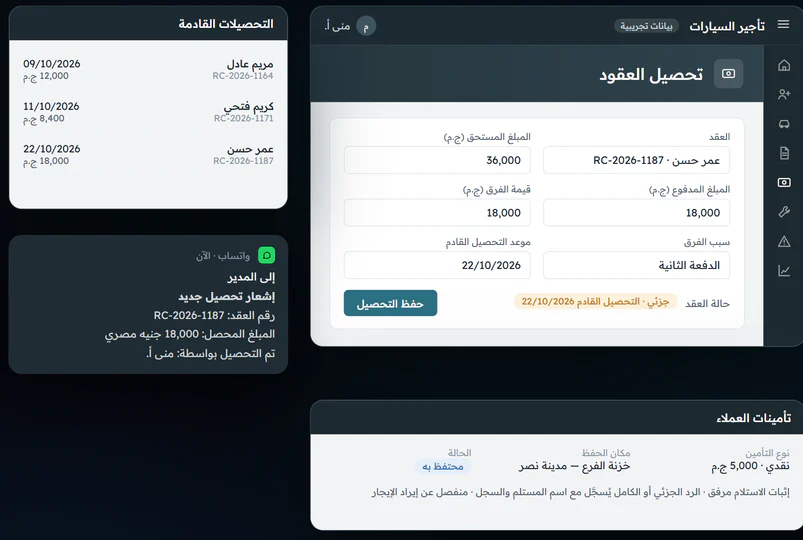Click date 11/10/2026 in upcoming collections
Screen dimensions: 803x540
click(51, 107)
